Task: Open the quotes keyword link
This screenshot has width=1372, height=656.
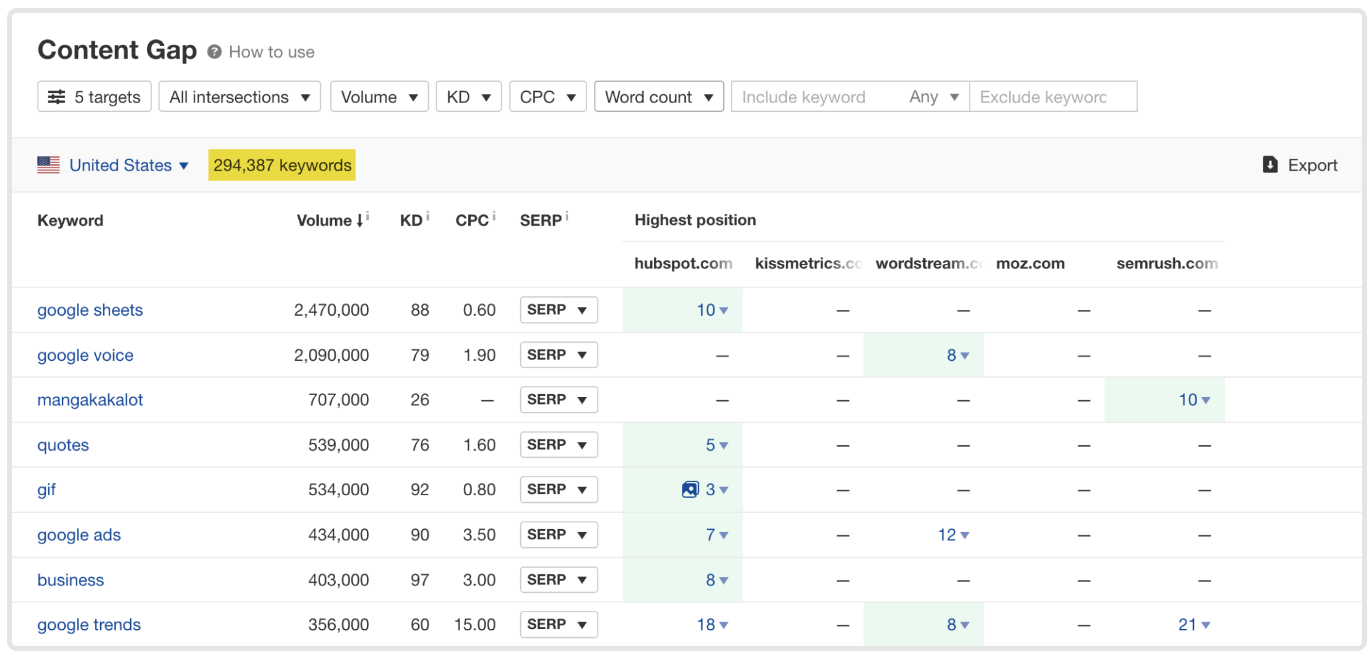Action: 63,445
